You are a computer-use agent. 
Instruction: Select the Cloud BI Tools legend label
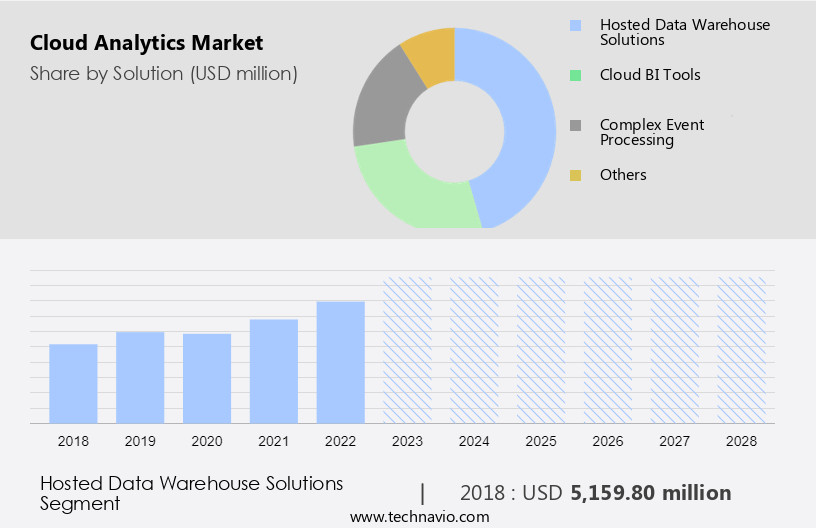point(649,75)
